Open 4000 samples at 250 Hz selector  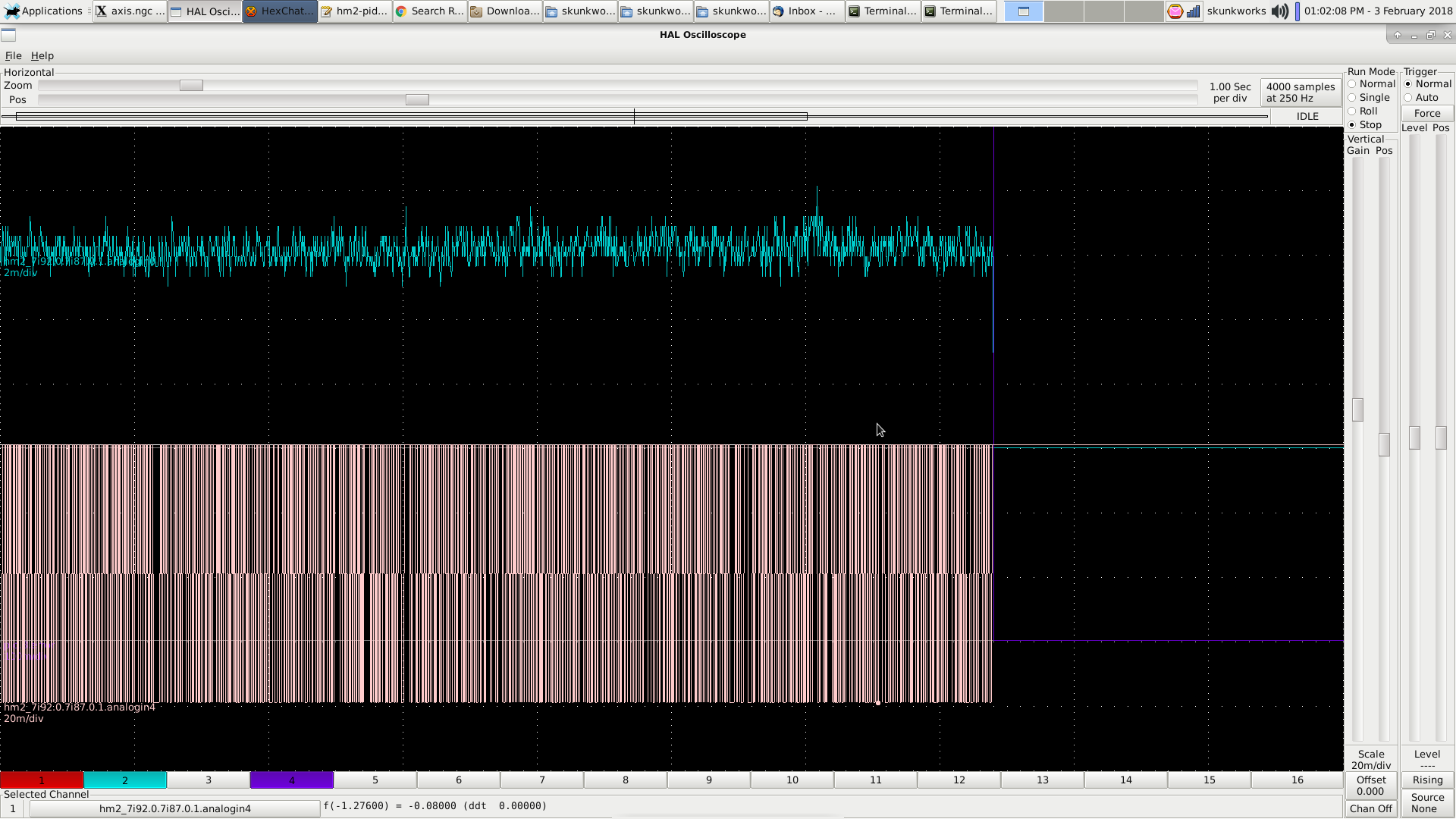tap(1300, 93)
